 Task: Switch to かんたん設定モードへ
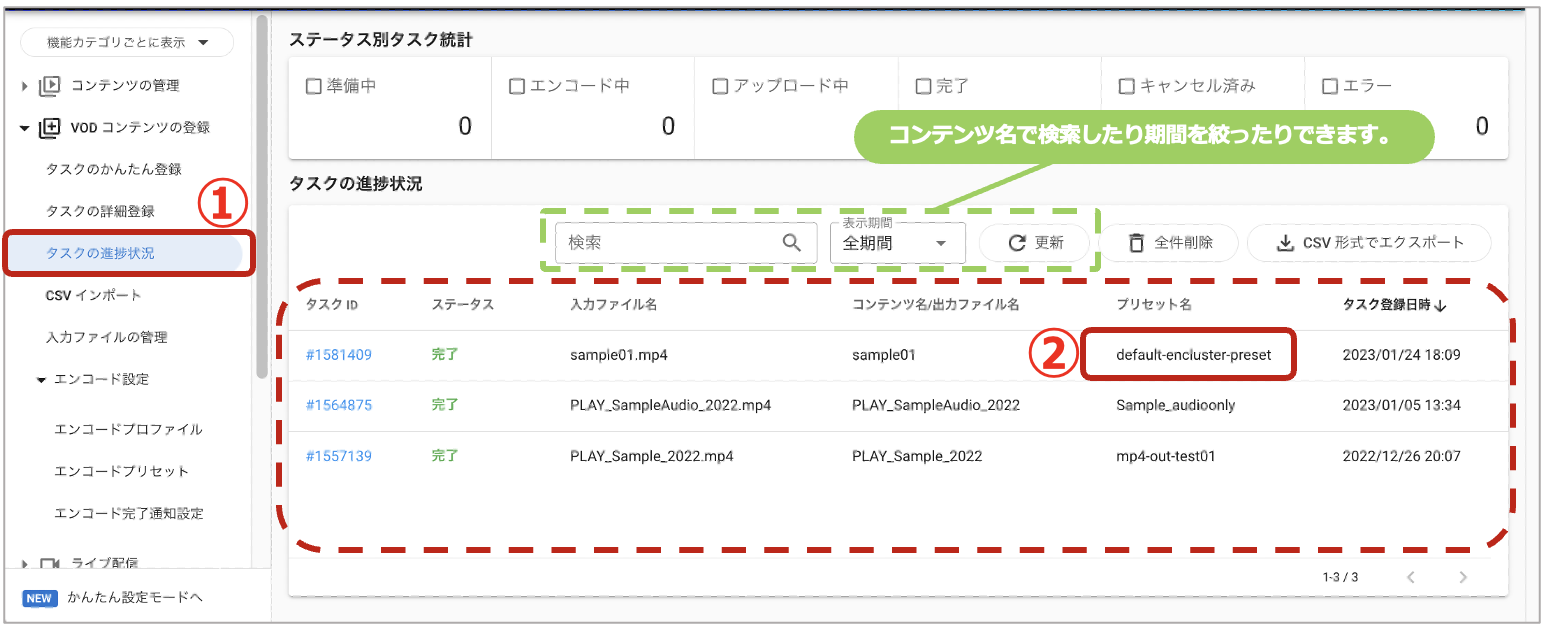coord(135,598)
